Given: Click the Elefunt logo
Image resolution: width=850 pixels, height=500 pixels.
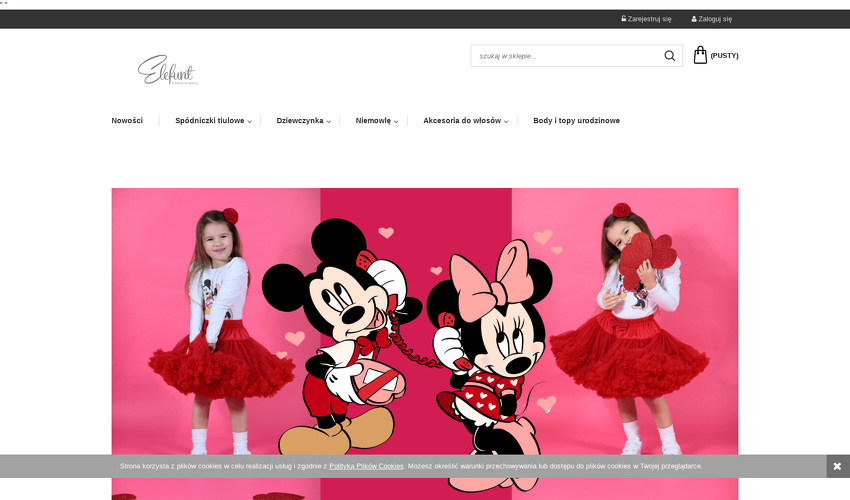Looking at the screenshot, I should click(168, 70).
